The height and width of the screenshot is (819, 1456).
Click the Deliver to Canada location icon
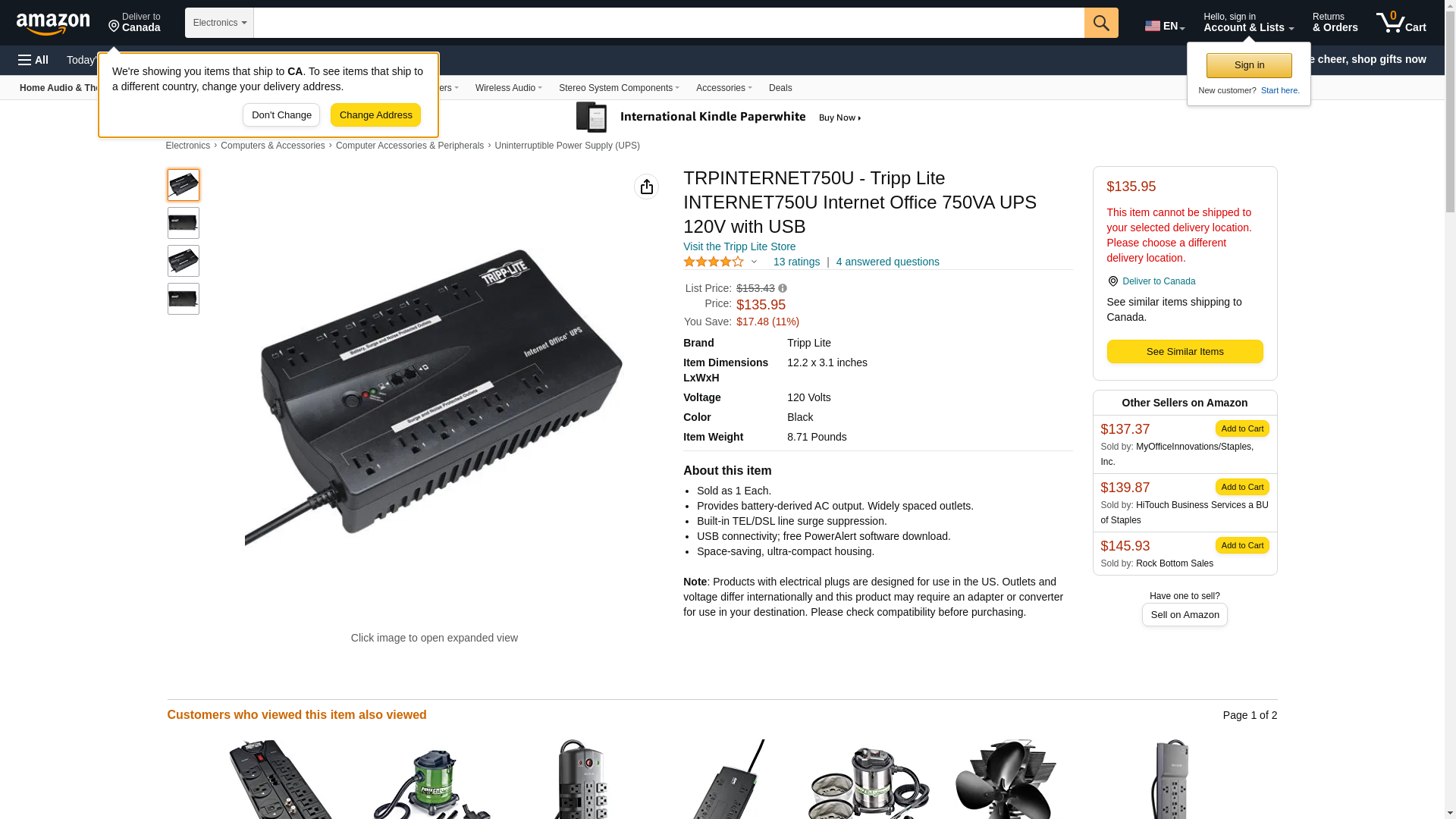pyautogui.click(x=1112, y=281)
